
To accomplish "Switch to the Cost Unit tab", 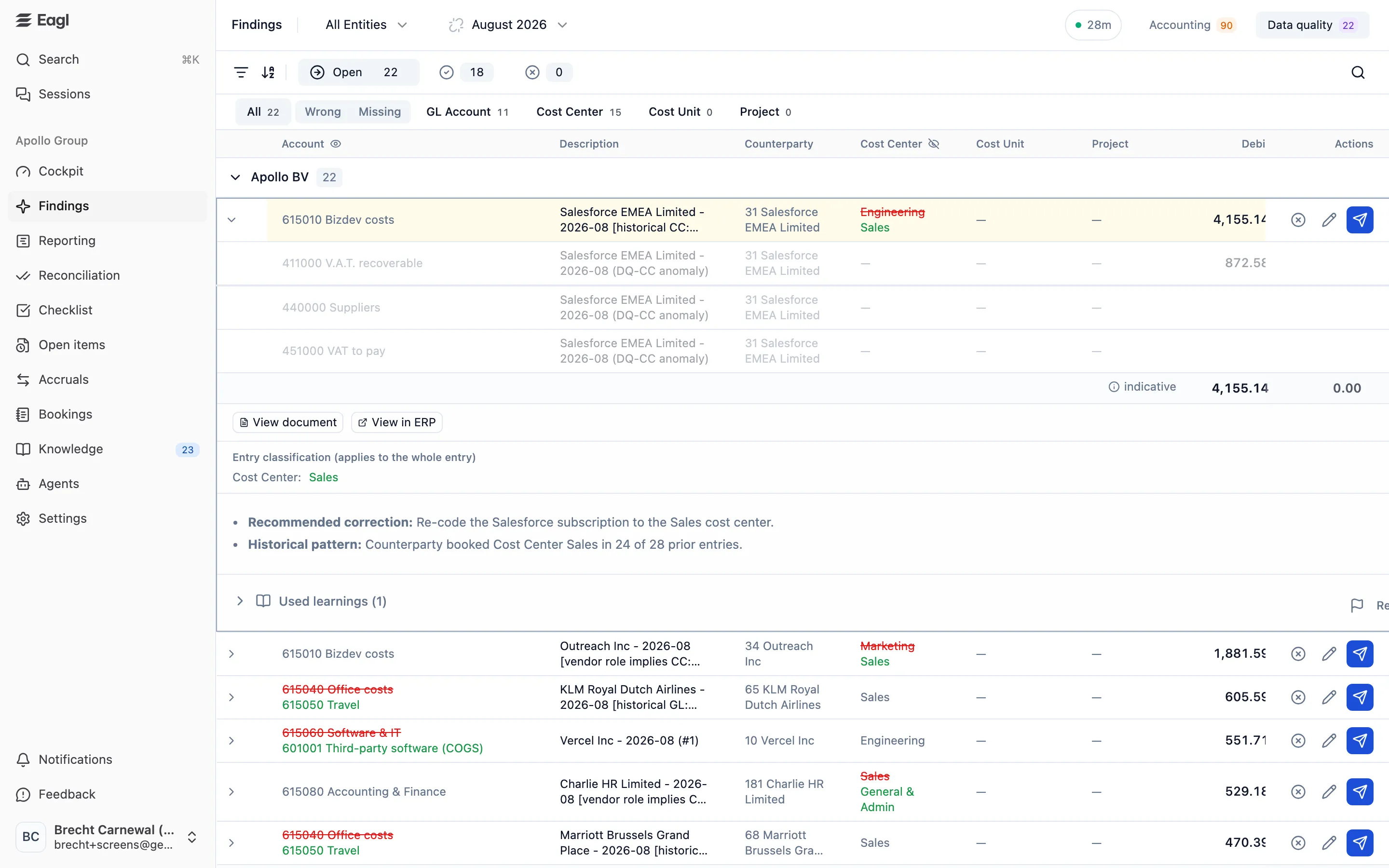I will (x=680, y=112).
